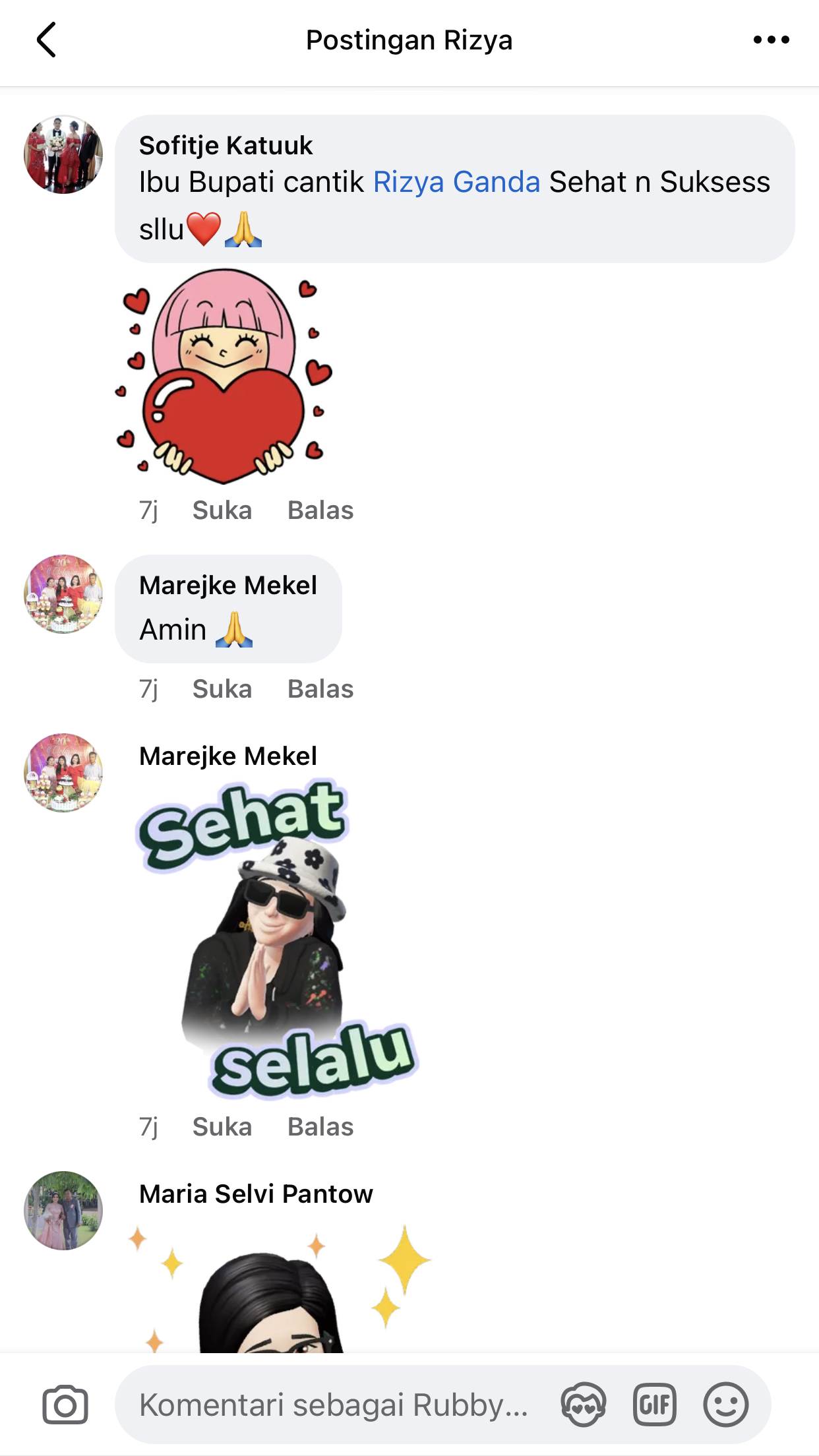The width and height of the screenshot is (819, 1456).
Task: Open the GIF picker
Action: tap(655, 1405)
